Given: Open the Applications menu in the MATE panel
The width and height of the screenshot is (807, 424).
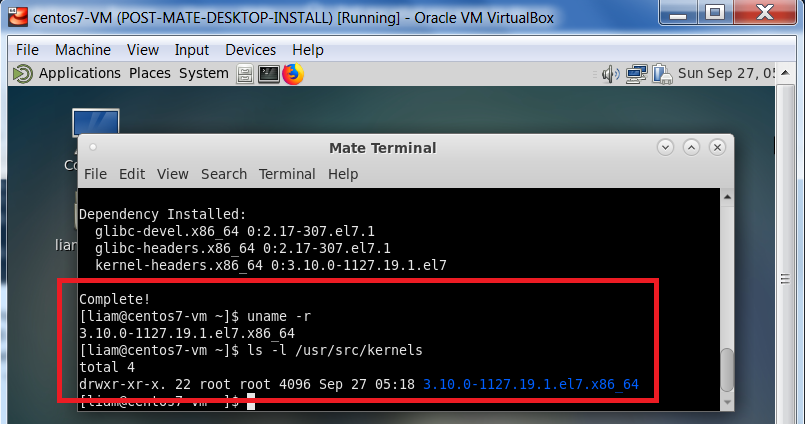Looking at the screenshot, I should [x=79, y=73].
